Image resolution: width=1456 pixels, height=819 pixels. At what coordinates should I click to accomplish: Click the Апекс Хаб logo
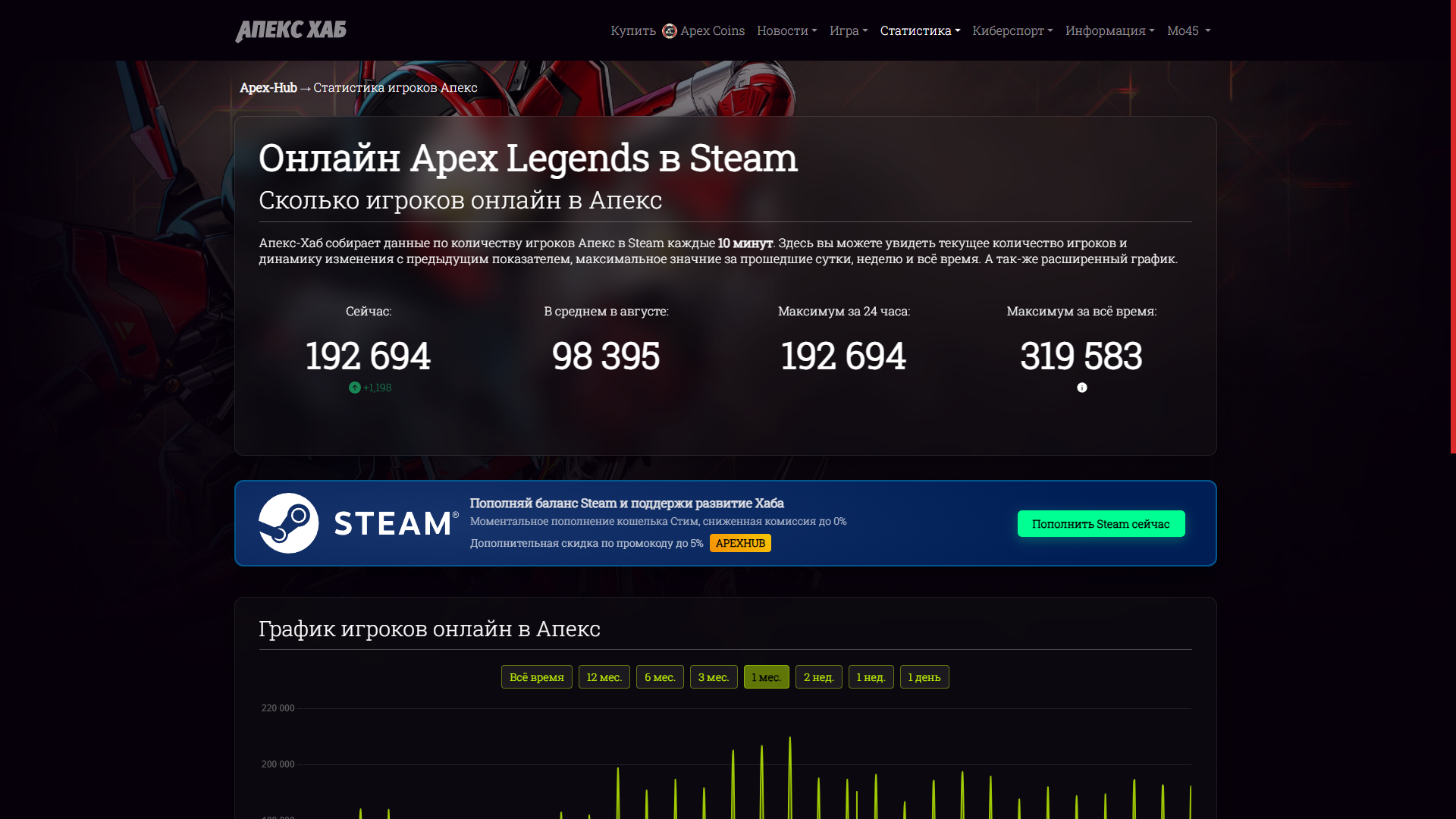click(290, 30)
